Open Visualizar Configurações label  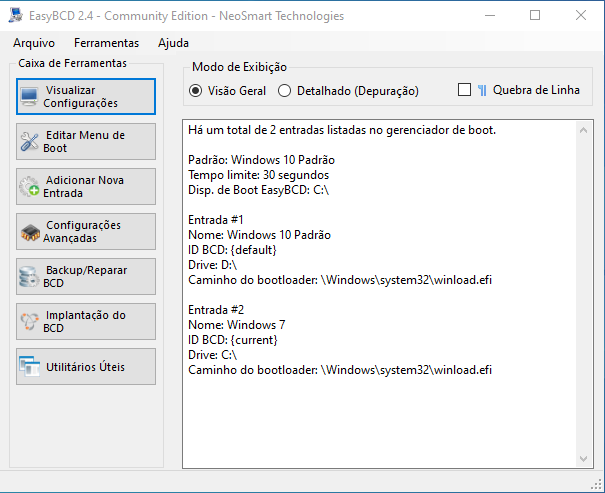80,96
